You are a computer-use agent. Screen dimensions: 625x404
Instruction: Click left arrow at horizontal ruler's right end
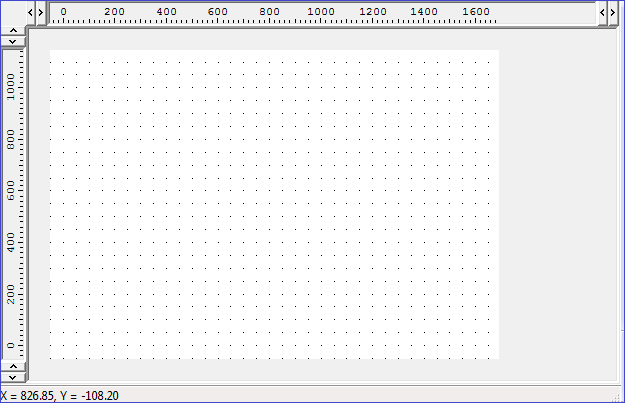coord(602,13)
